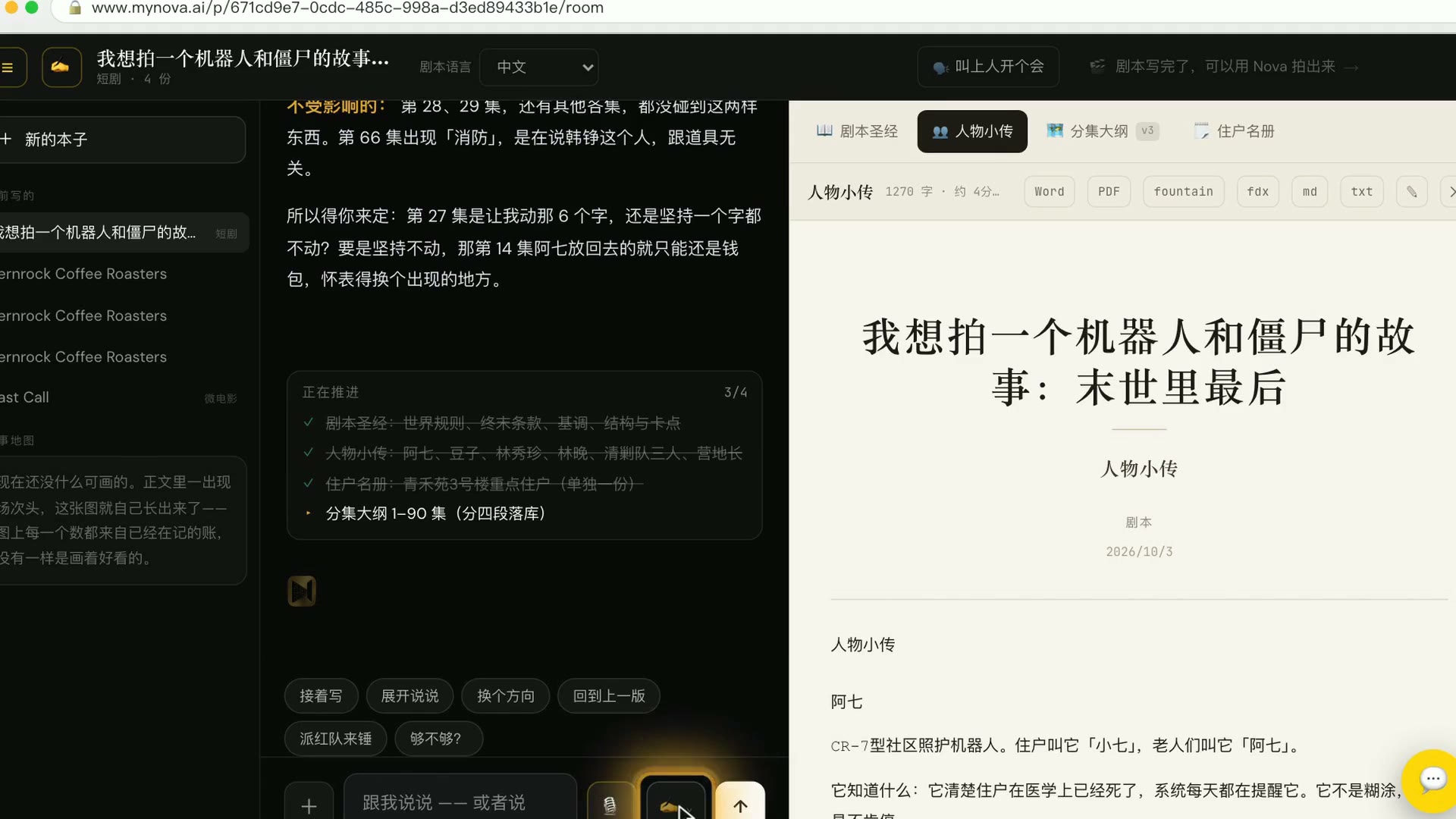The width and height of the screenshot is (1456, 819).
Task: Click the plus attachment button
Action: coord(309,804)
